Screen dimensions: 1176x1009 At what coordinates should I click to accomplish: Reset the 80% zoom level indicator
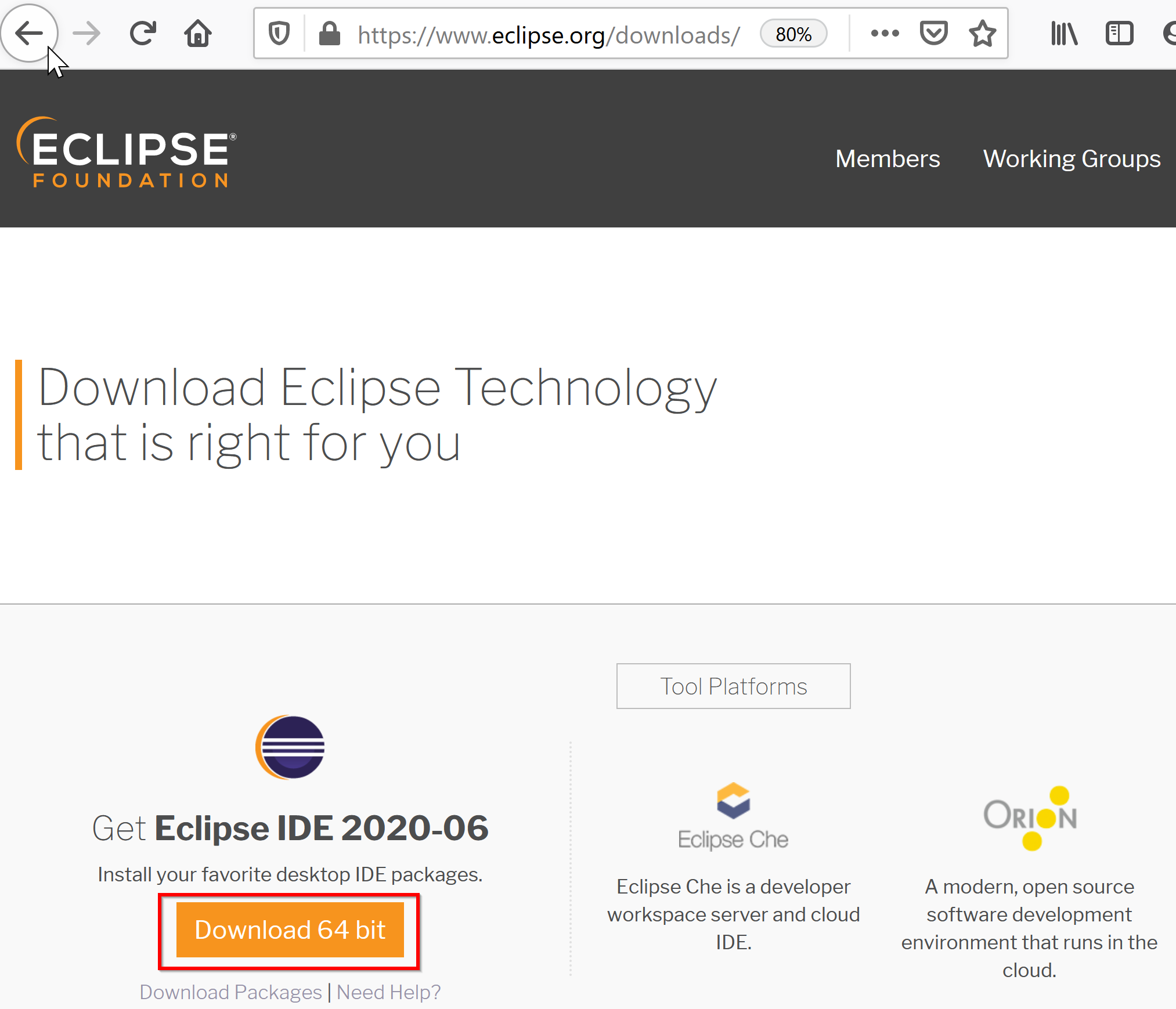pos(793,34)
